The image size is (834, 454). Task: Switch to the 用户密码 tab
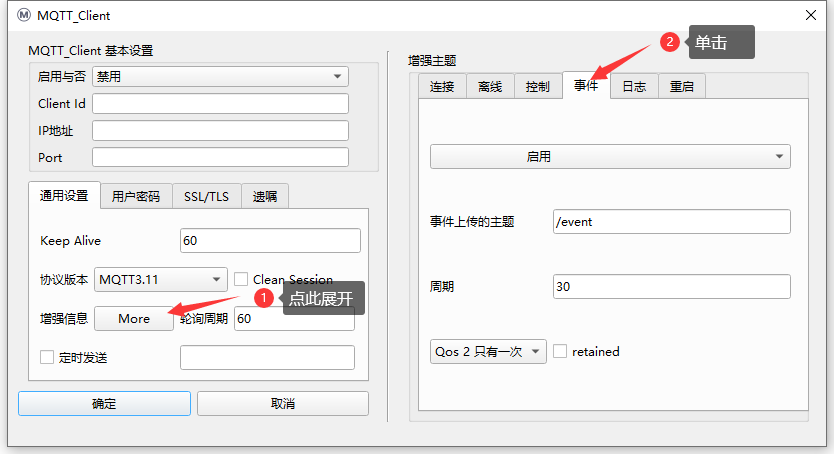136,197
